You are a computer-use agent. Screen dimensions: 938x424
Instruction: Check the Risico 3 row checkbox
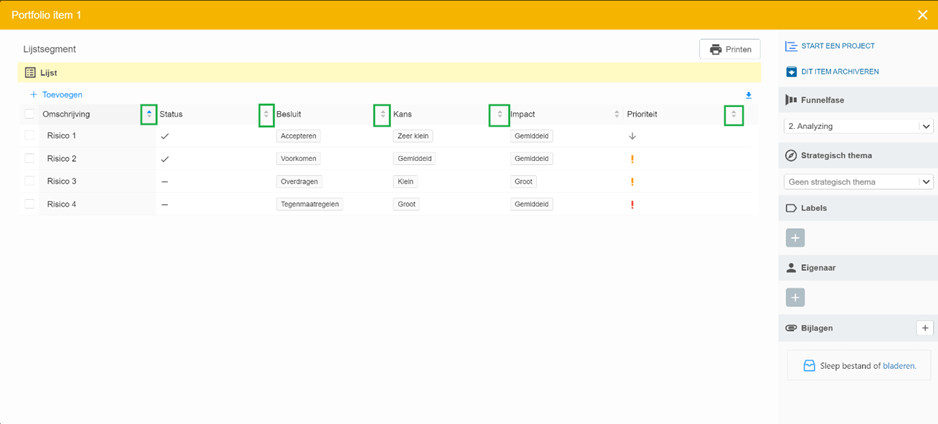click(x=29, y=181)
